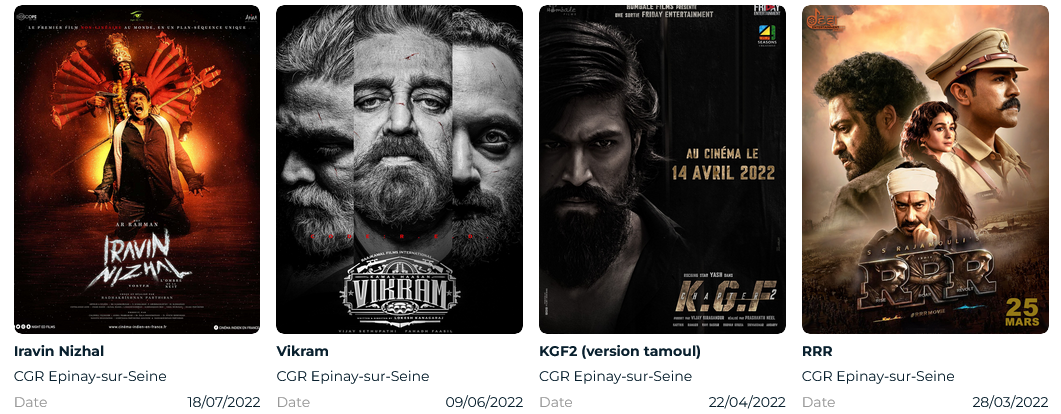Viewport: 1061px width, 414px height.
Task: Click the date 28/03/2022
Action: (x=1010, y=402)
